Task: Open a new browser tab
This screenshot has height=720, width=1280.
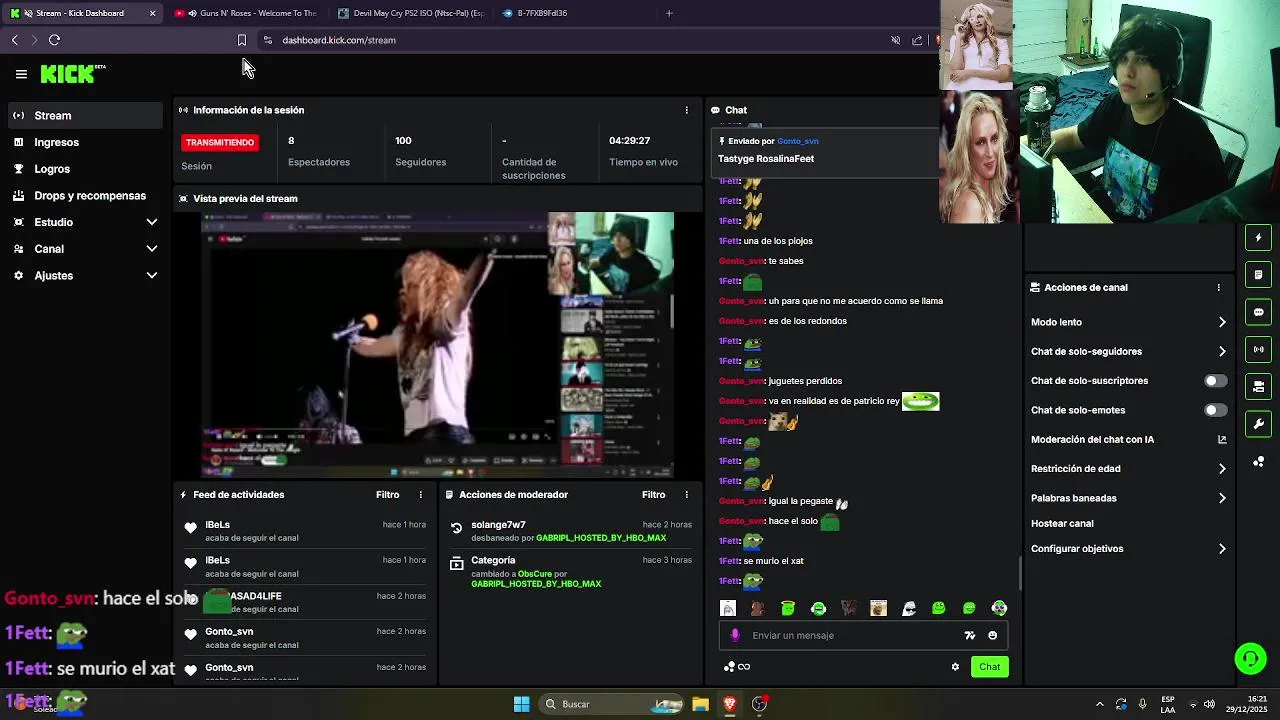Action: (x=669, y=13)
